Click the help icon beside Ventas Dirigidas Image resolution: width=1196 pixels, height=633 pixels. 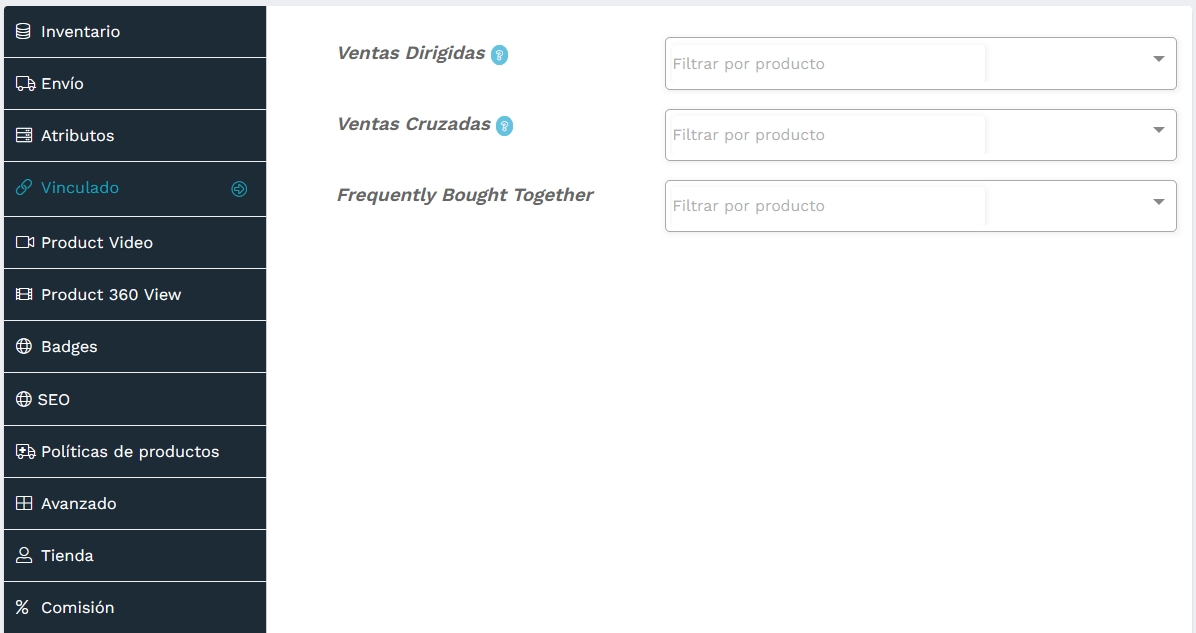[500, 55]
